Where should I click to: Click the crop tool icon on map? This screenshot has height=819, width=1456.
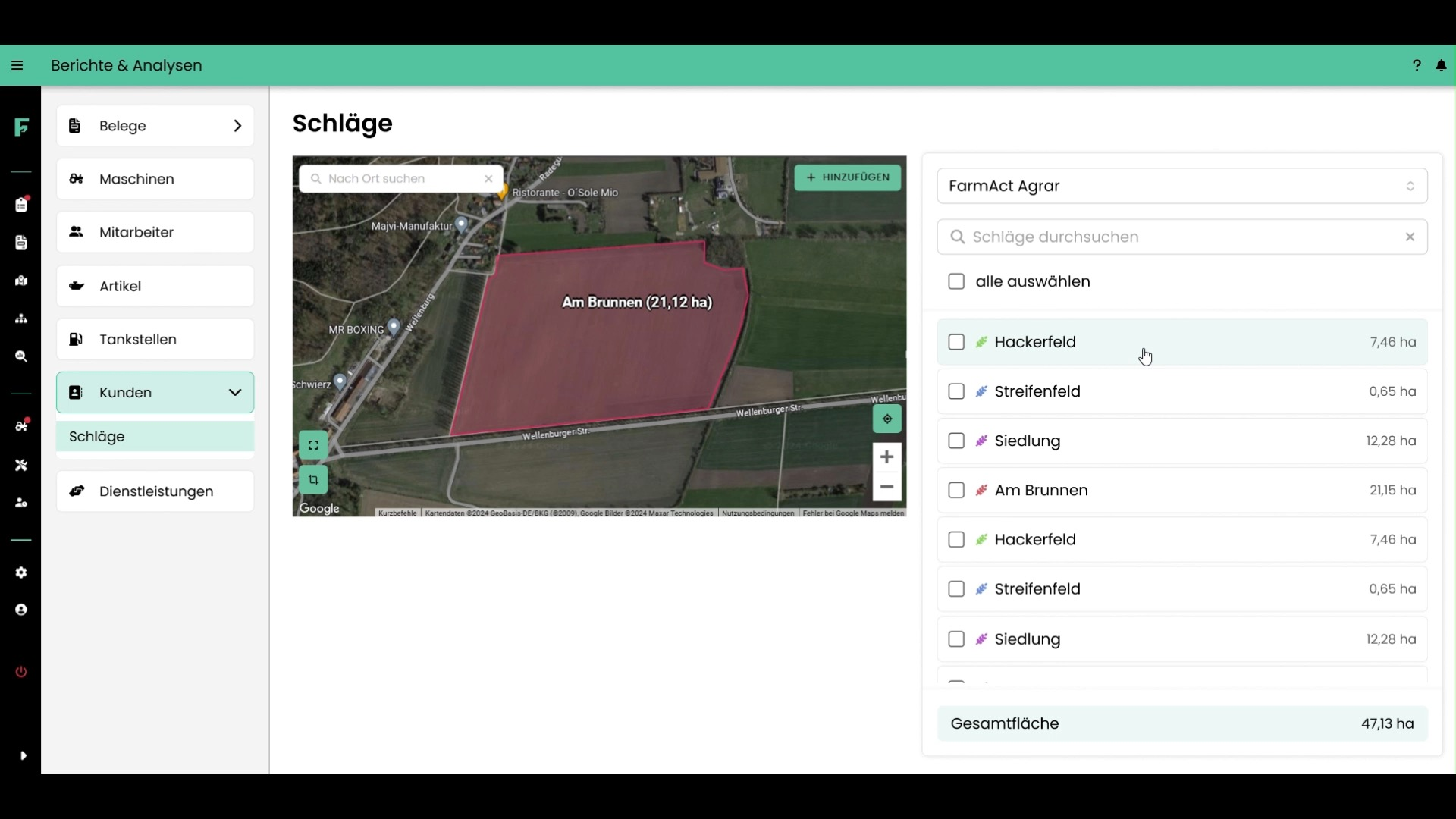[313, 480]
